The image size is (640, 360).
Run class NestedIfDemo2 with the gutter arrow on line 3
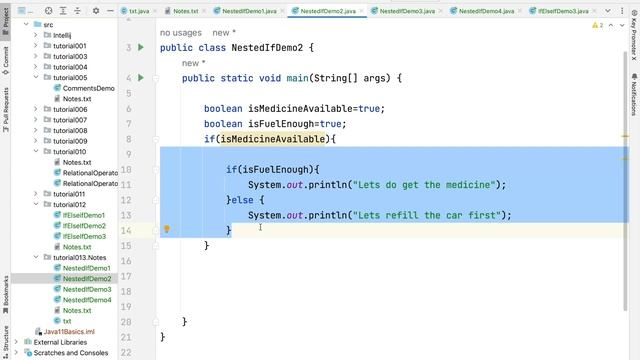click(x=141, y=47)
